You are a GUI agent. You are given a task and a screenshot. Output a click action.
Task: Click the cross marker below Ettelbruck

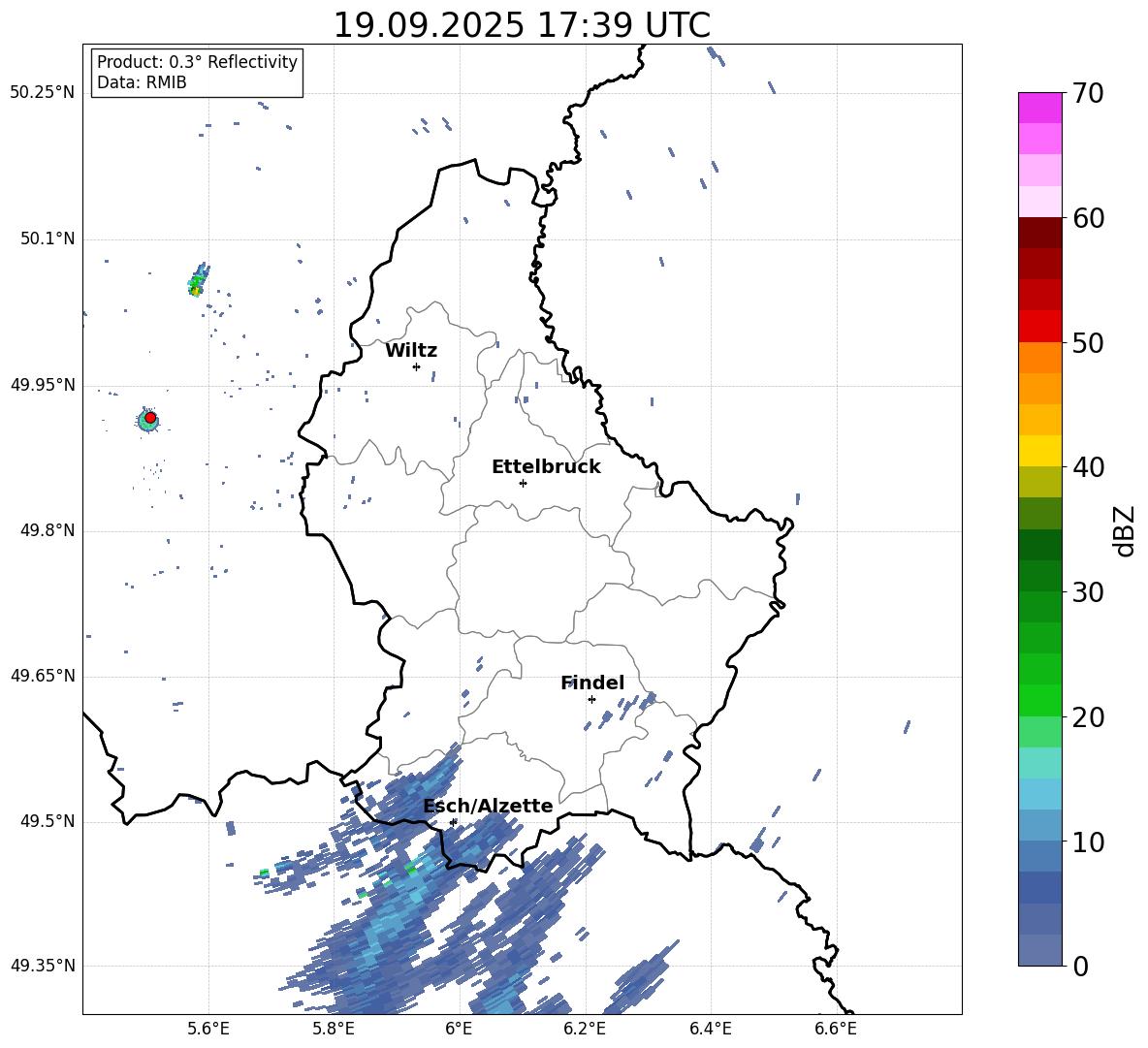click(x=523, y=483)
